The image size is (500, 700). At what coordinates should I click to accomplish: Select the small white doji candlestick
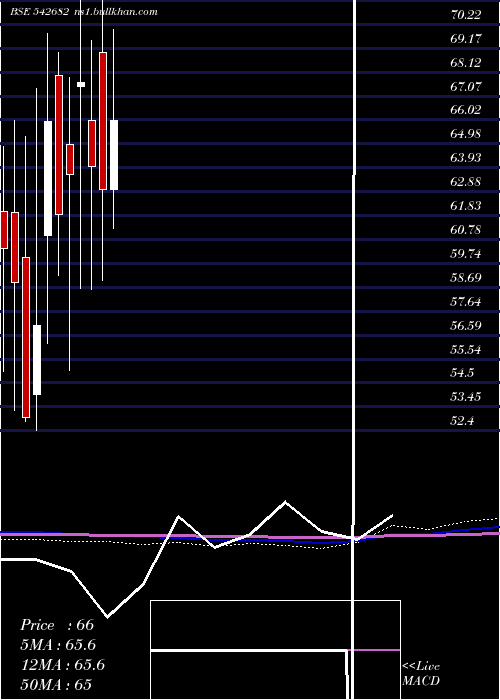coord(81,84)
